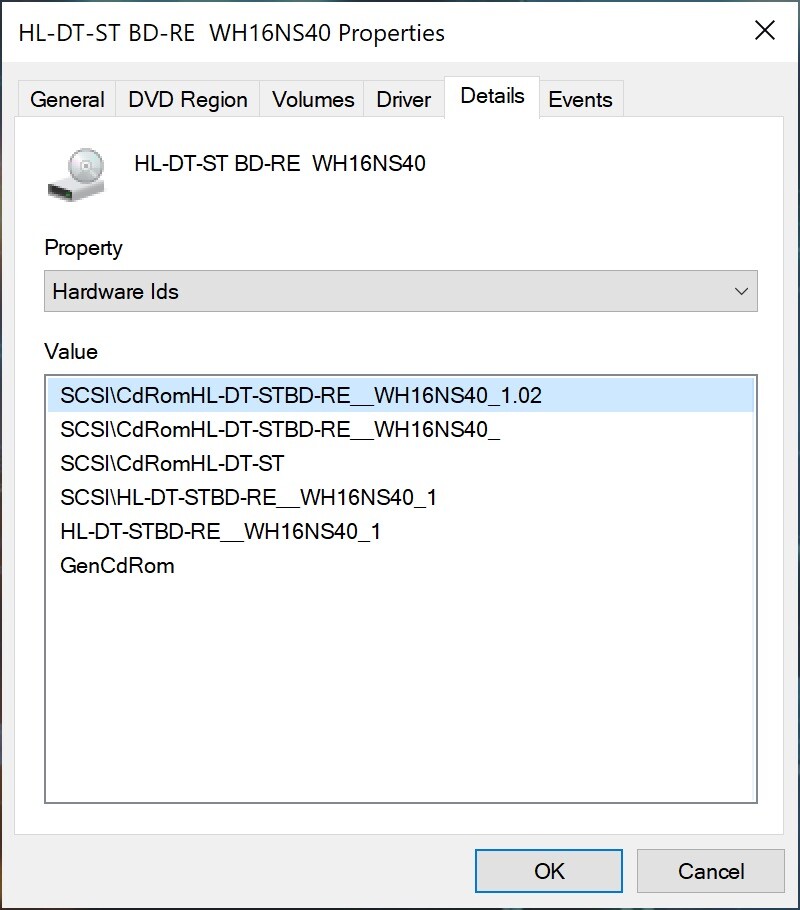
Task: Switch to the Volumes tab
Action: (x=312, y=99)
